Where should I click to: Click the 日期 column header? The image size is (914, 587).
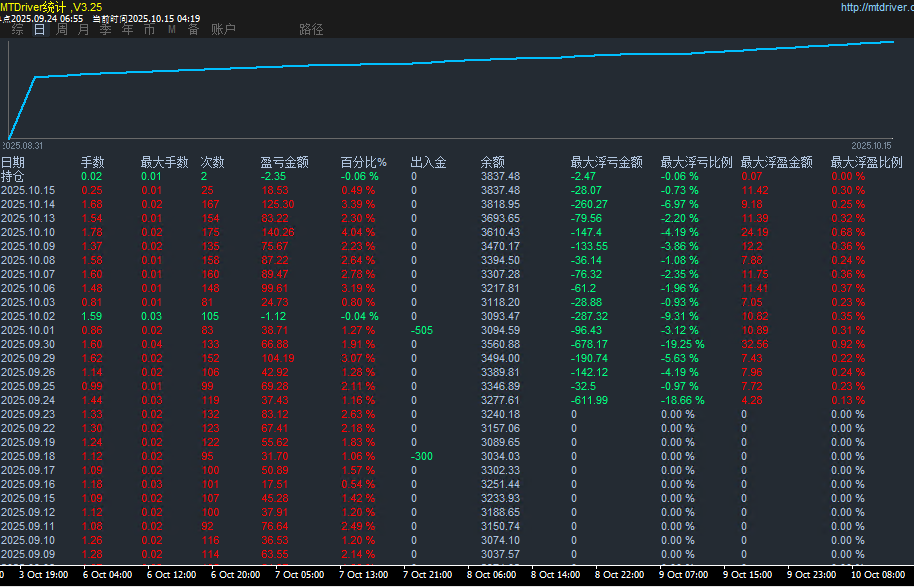(x=13, y=162)
